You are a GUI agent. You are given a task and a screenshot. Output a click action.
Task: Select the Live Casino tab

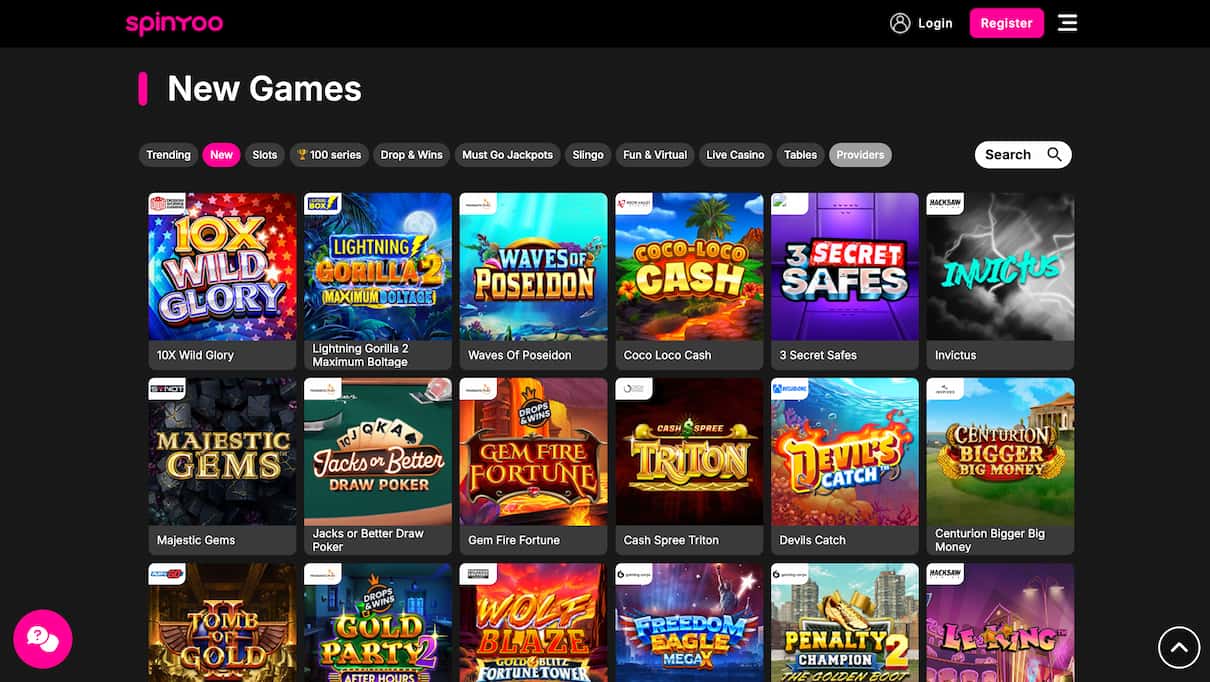point(735,155)
